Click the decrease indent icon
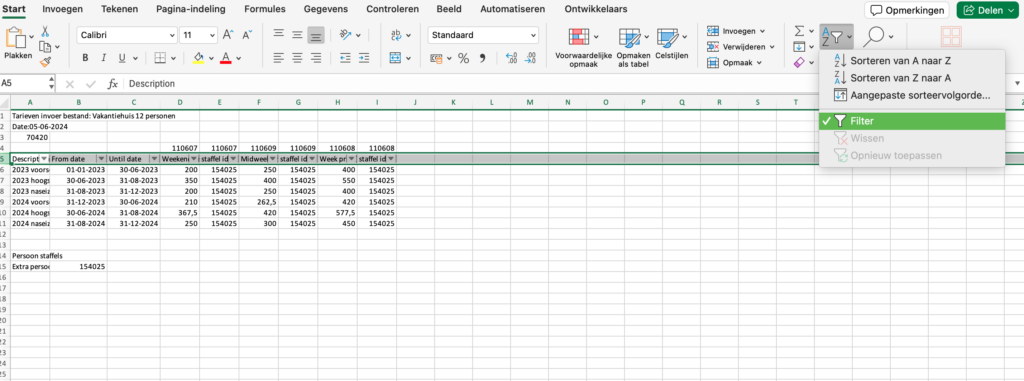The width and height of the screenshot is (1024, 381). point(345,58)
